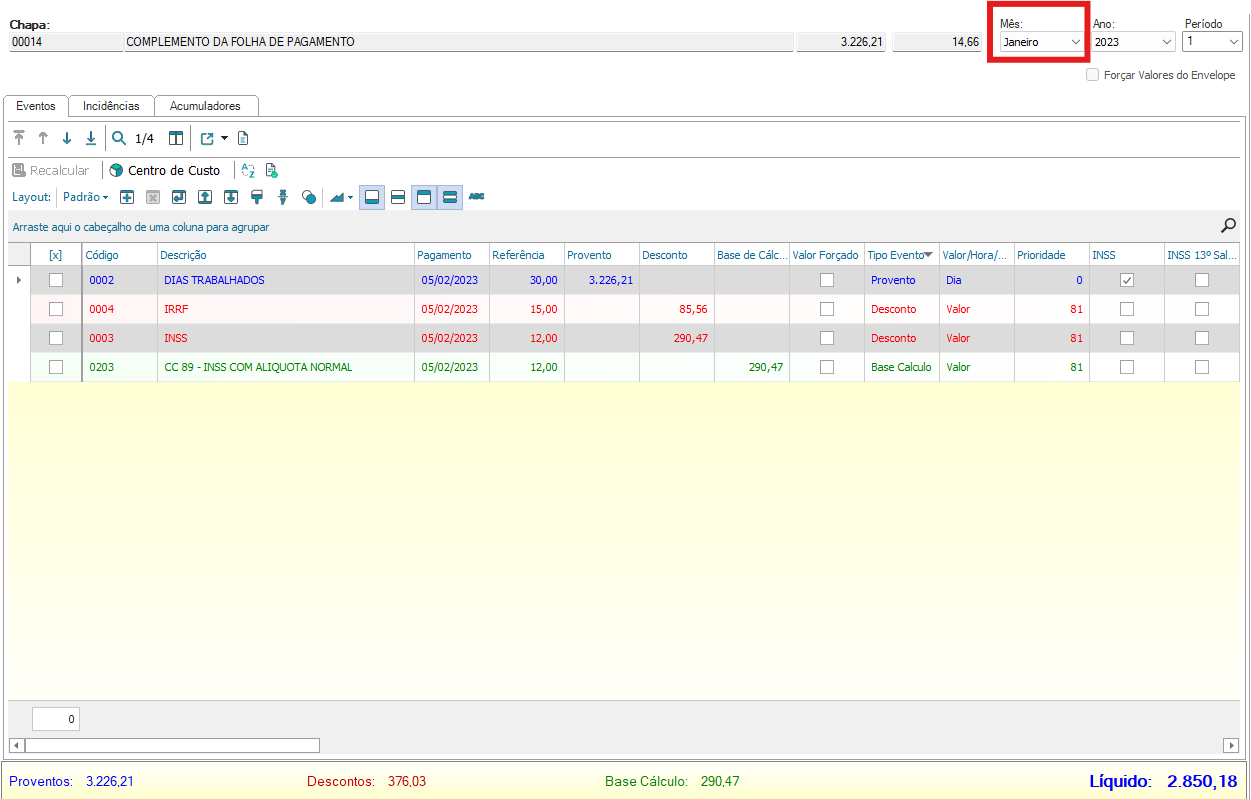Go to previous record arrow icon
Screen dimensions: 1251x799
click(43, 139)
